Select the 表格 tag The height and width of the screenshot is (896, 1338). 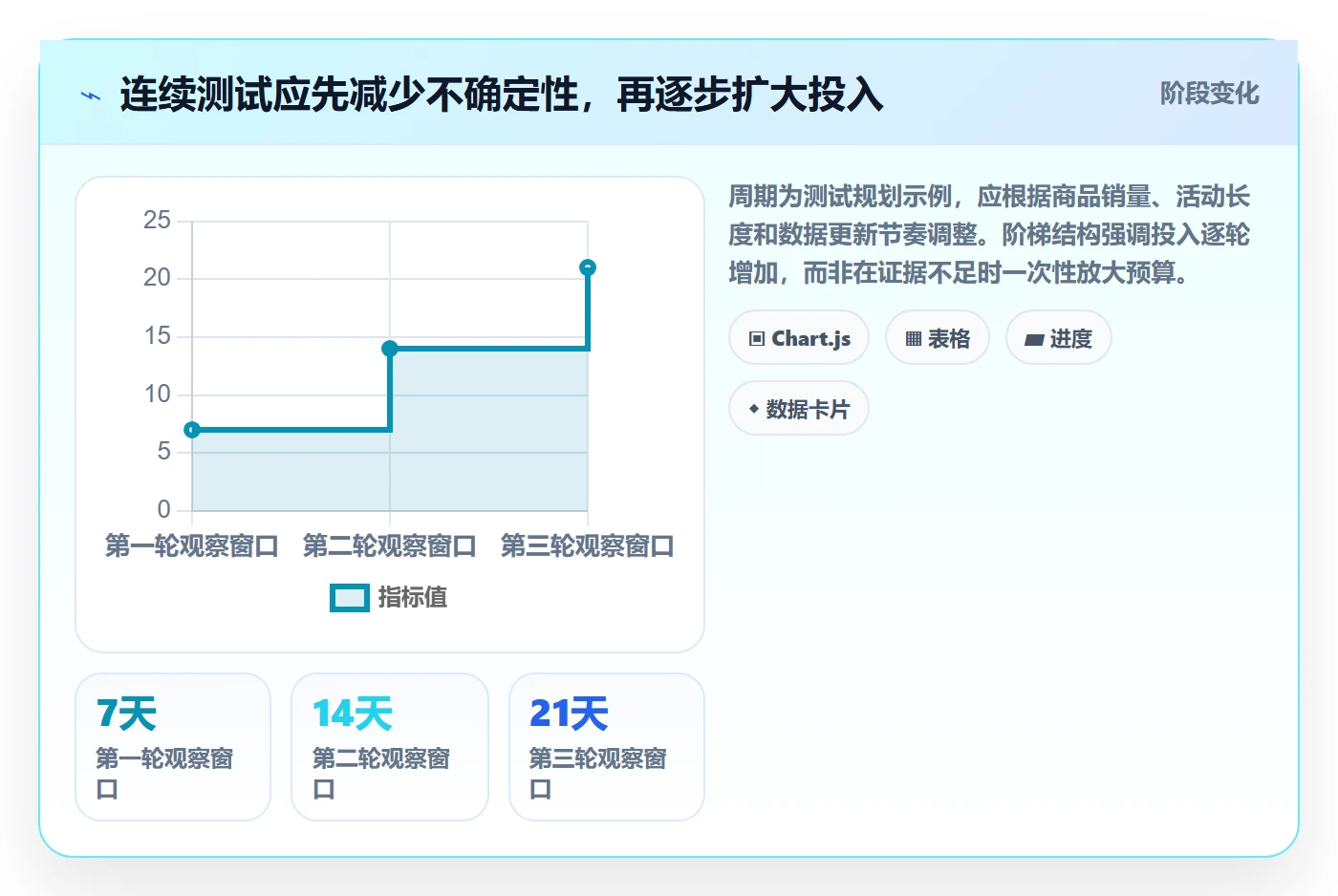point(938,338)
